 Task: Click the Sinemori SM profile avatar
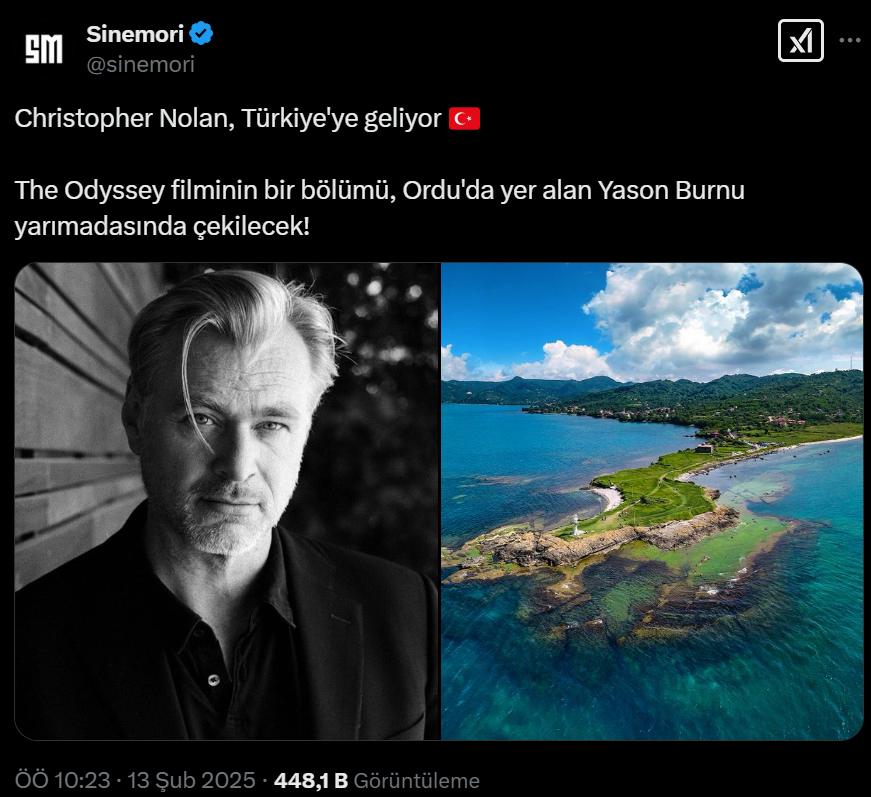44,49
